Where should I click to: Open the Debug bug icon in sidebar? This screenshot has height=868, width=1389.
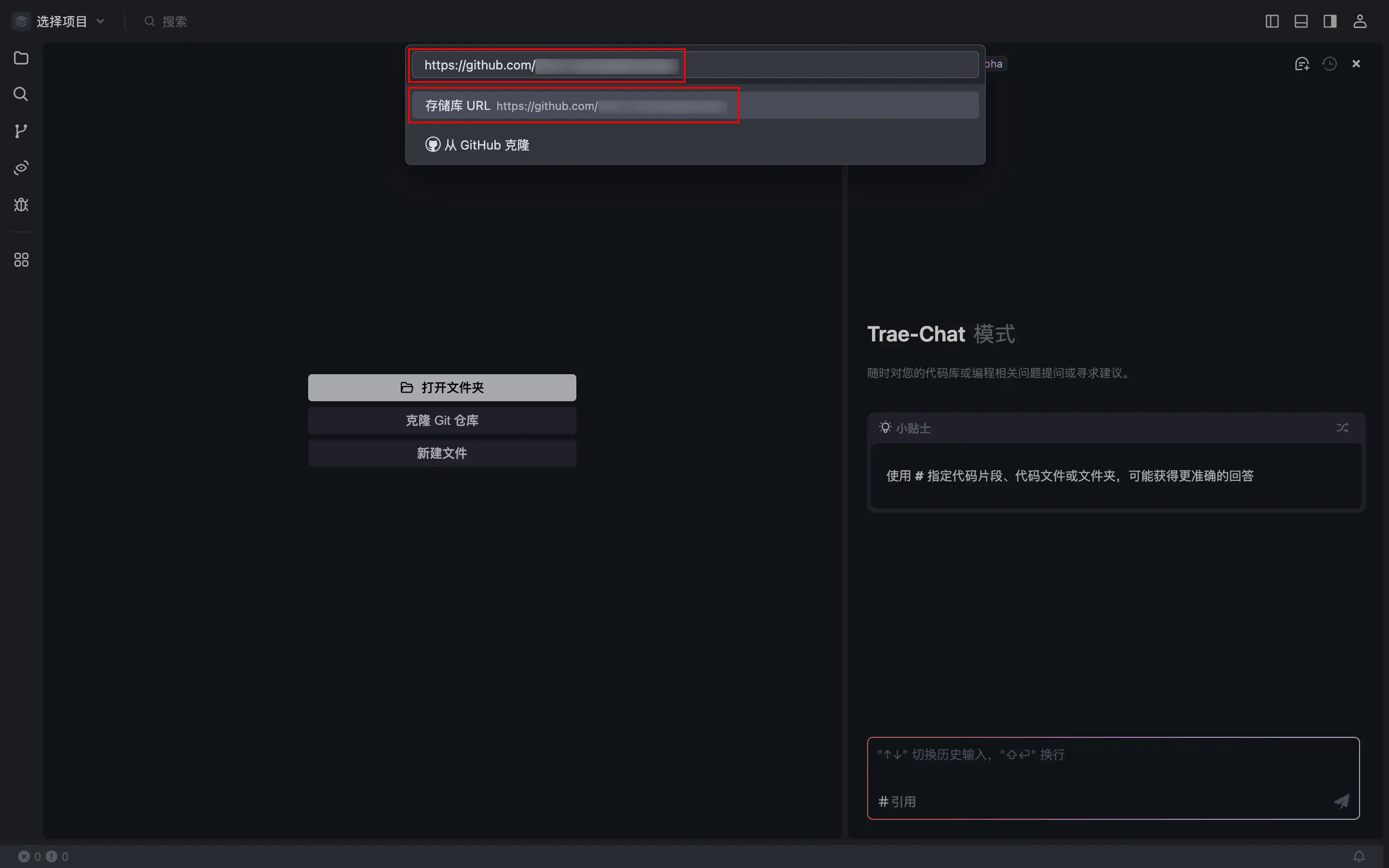tap(21, 205)
